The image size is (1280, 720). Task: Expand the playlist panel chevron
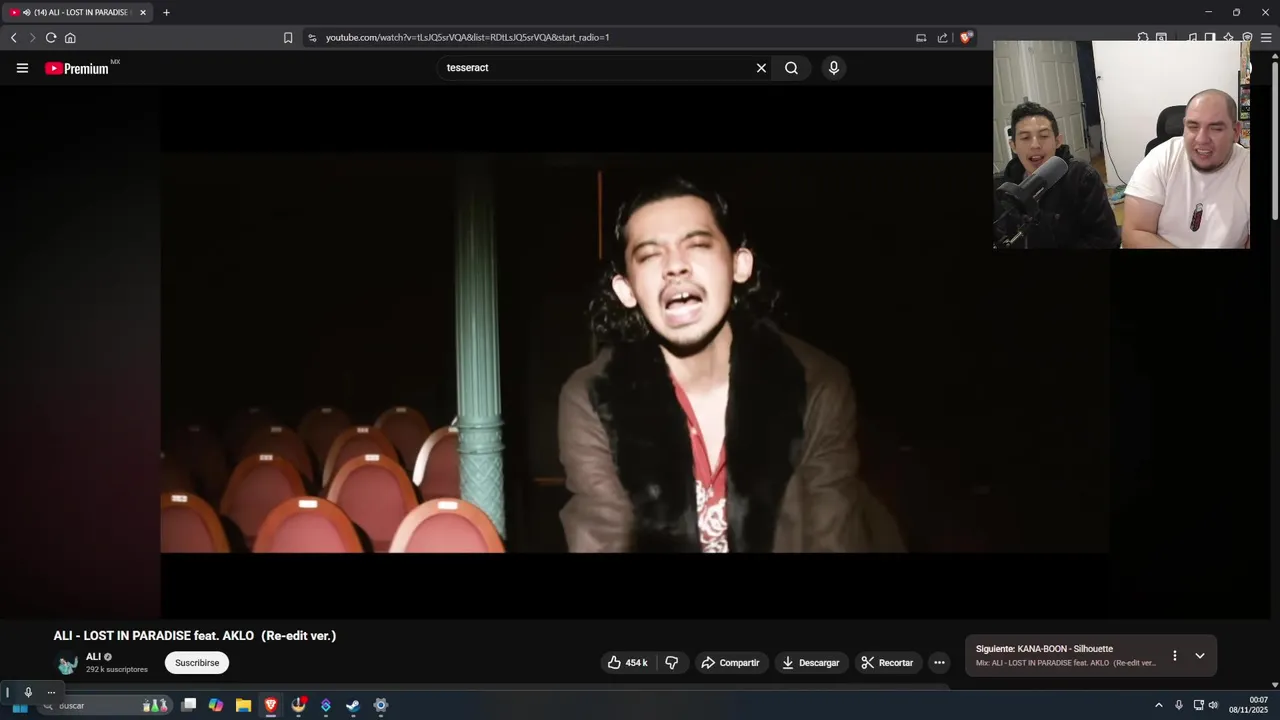(x=1200, y=656)
